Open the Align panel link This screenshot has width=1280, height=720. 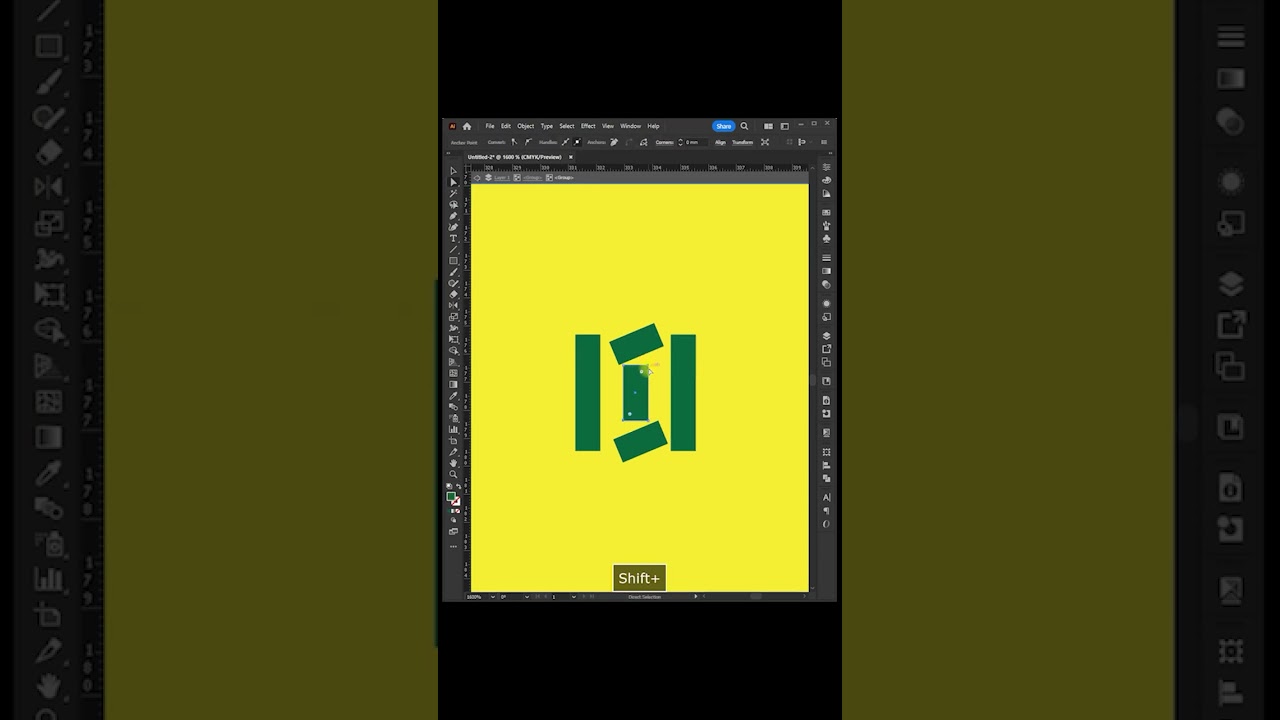720,142
